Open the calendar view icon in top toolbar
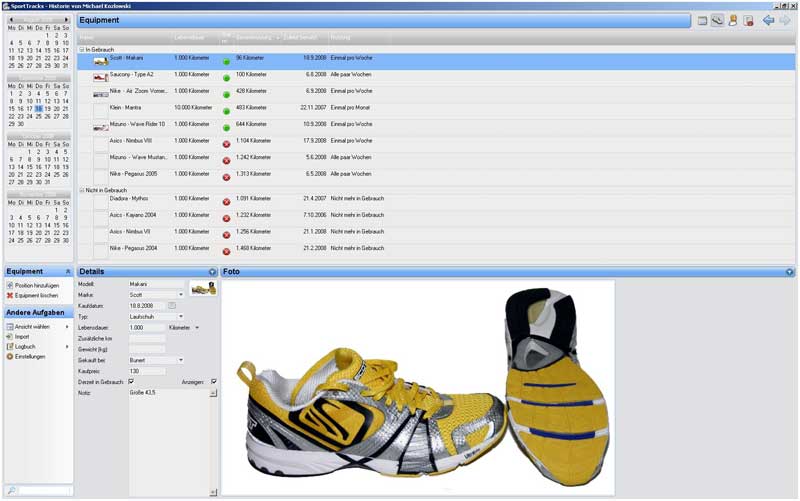 (703, 21)
